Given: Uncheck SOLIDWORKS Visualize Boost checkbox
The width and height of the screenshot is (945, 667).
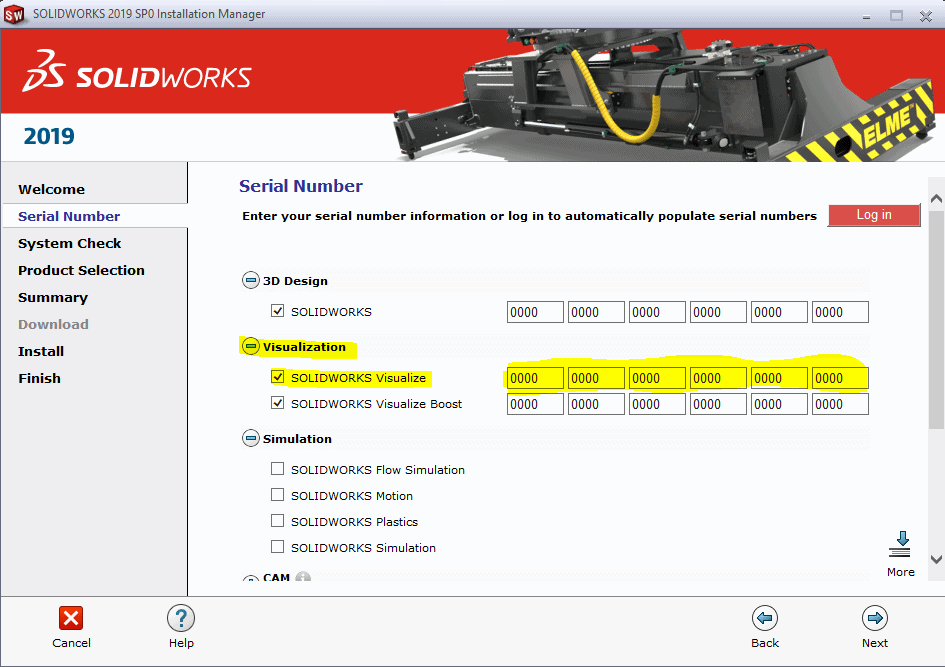Looking at the screenshot, I should click(x=277, y=402).
